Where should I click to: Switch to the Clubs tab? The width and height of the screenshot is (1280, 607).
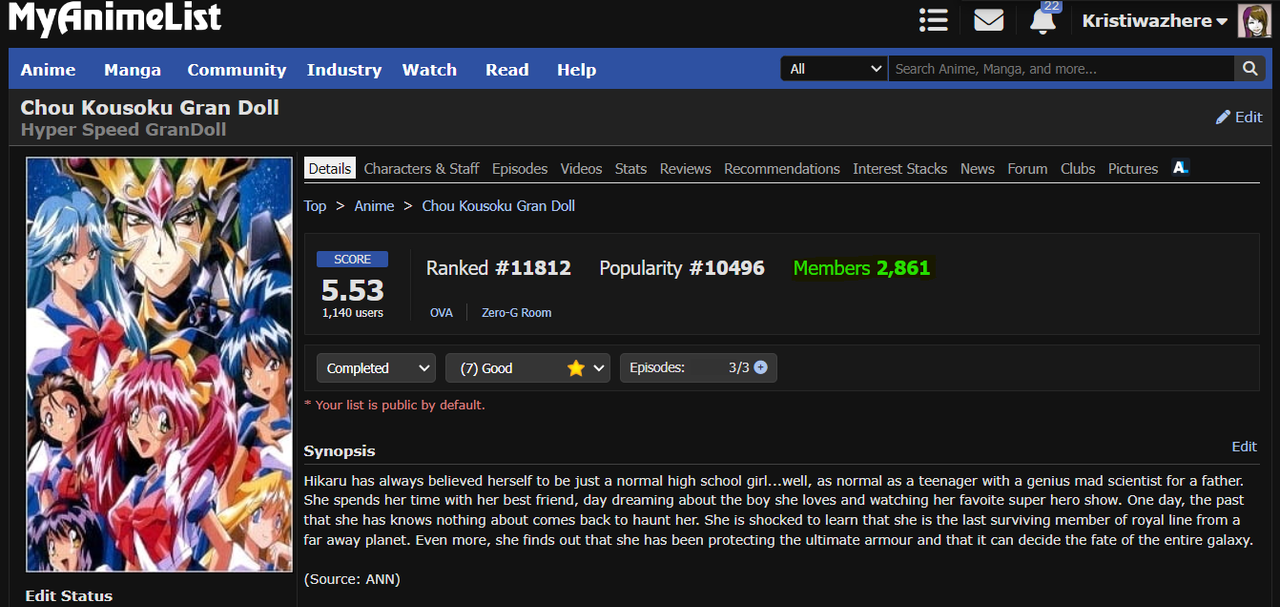(1078, 168)
